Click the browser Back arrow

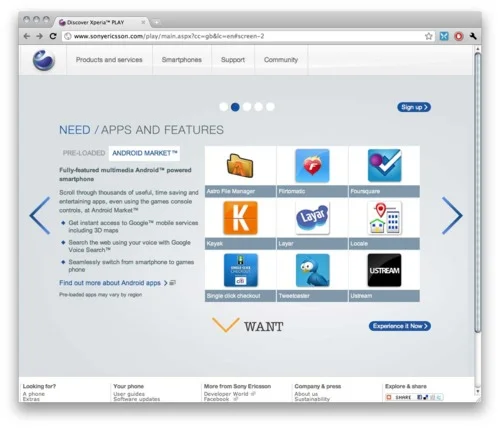tap(27, 36)
